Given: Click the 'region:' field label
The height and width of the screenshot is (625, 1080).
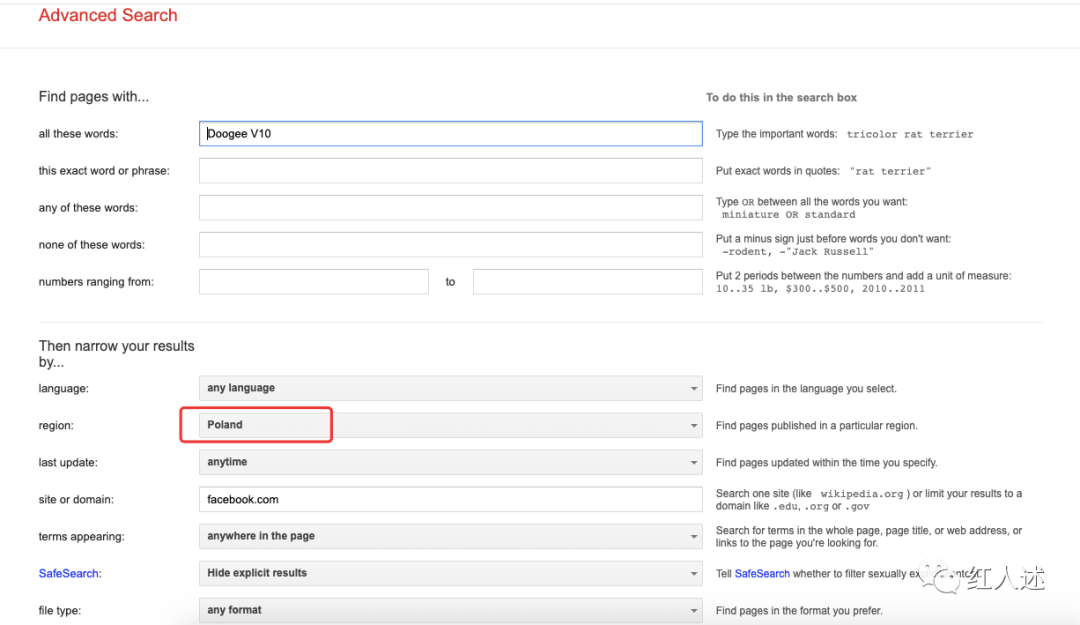Looking at the screenshot, I should [56, 425].
